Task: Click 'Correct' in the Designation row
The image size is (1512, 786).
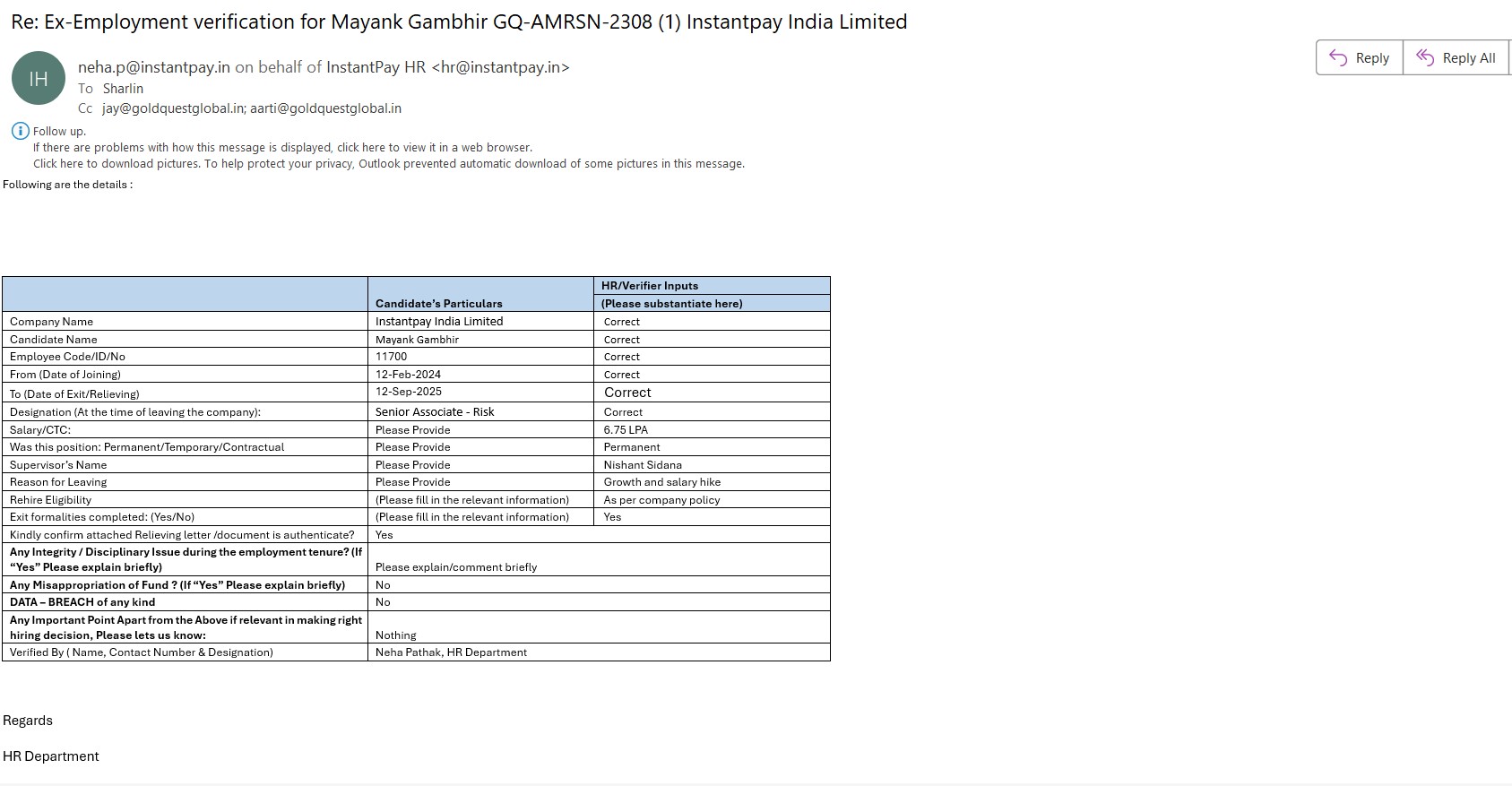Action: click(x=624, y=412)
